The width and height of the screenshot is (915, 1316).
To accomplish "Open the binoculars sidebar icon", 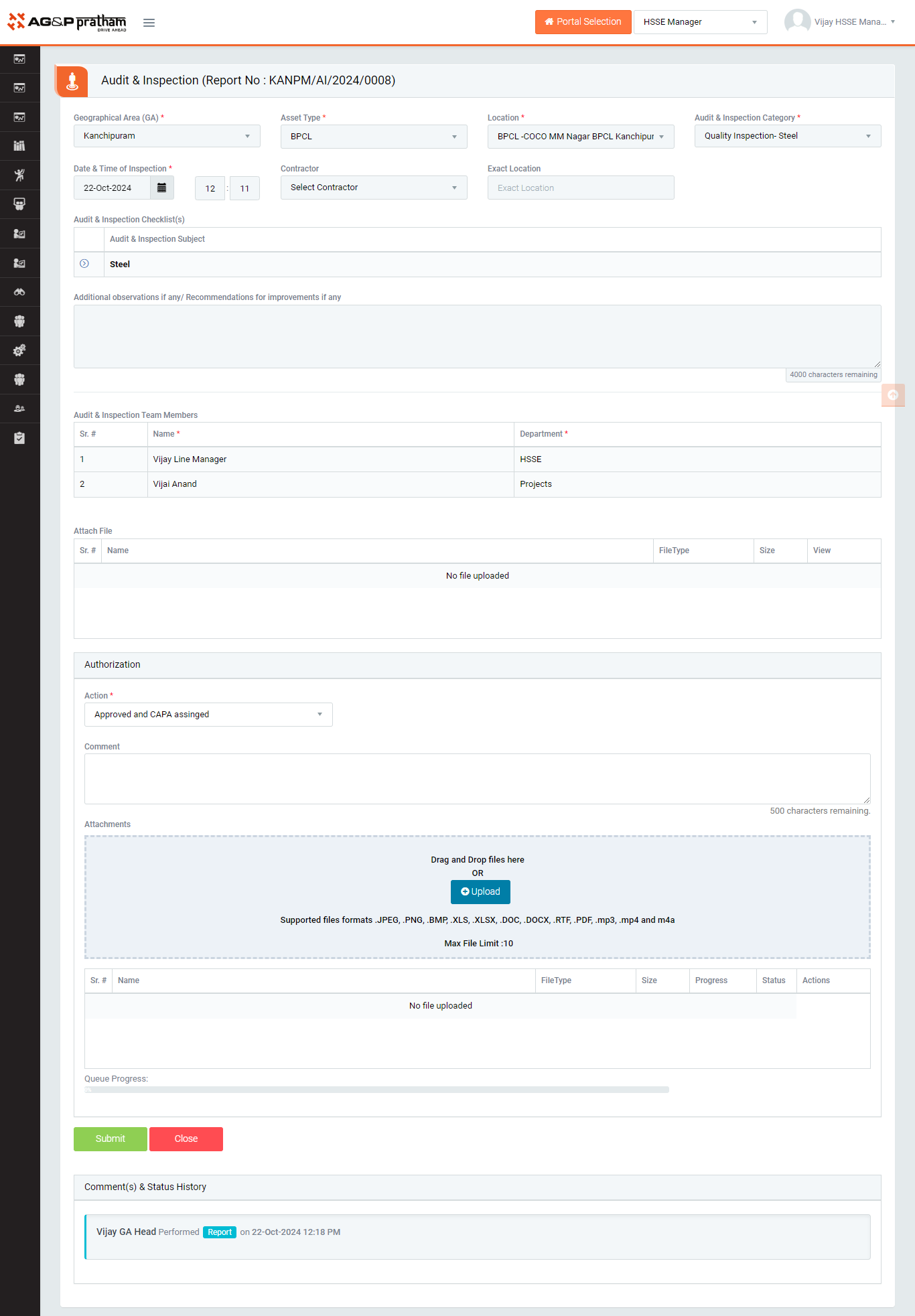I will pos(19,292).
